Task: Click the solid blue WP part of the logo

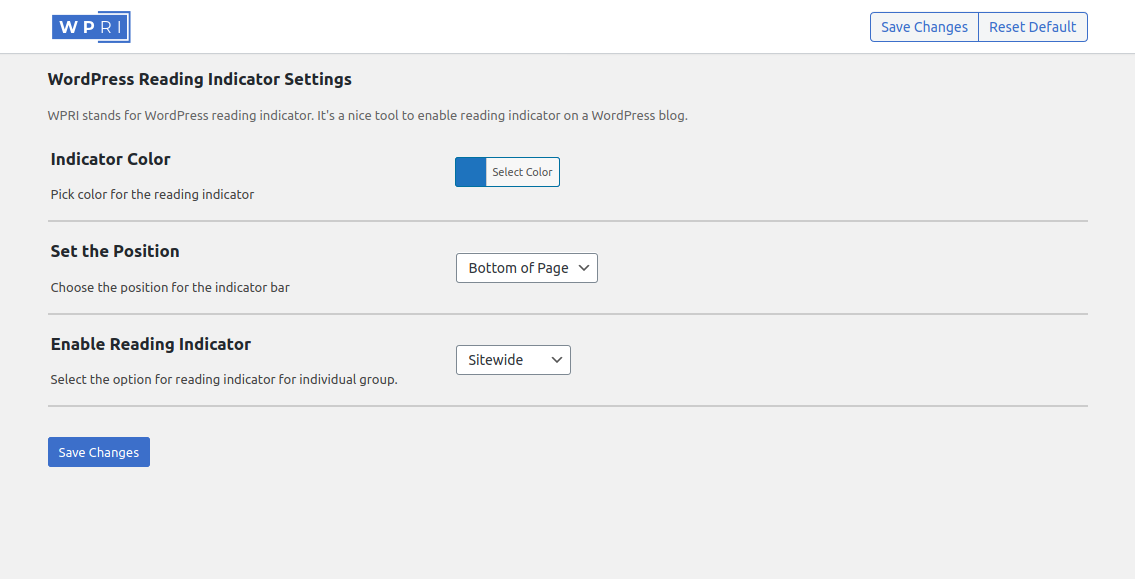Action: pos(76,27)
